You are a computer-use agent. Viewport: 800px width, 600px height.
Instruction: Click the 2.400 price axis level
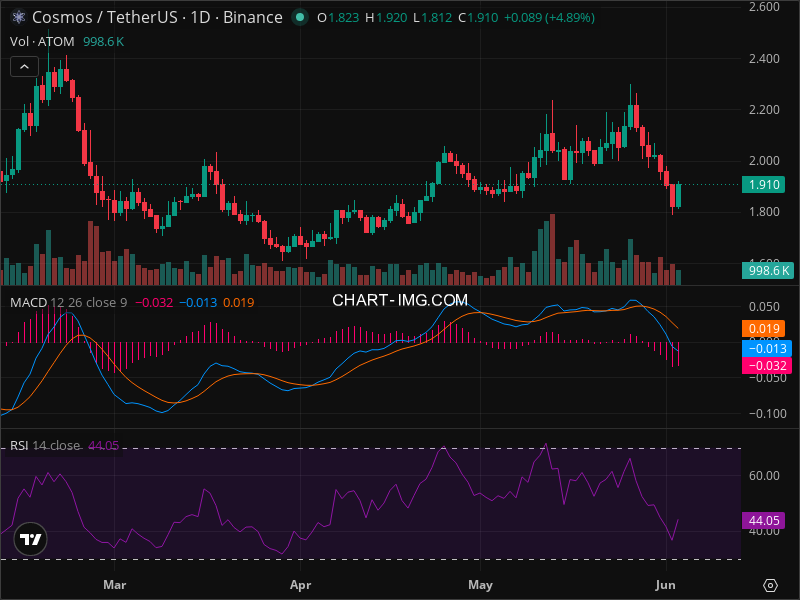(x=764, y=59)
